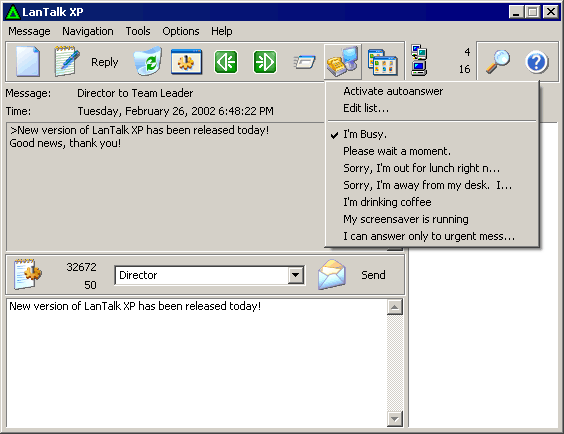Click the notepad with gear icon

tap(28, 274)
